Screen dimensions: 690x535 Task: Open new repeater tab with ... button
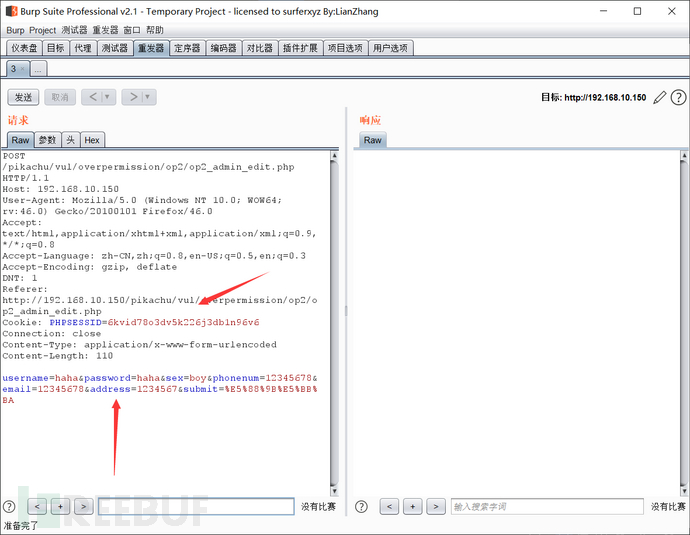(38, 69)
